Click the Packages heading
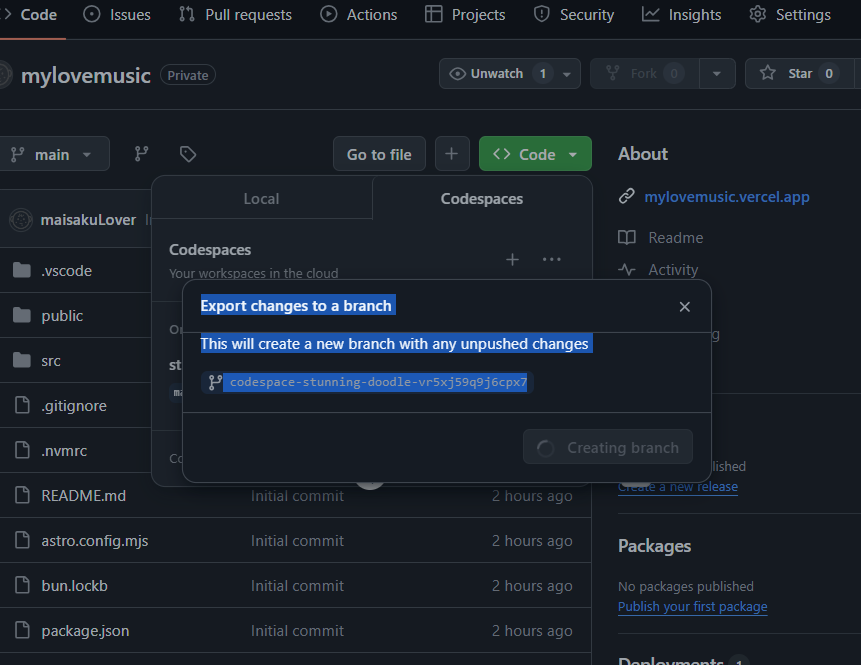Screen dimensions: 861x665 (x=654, y=546)
